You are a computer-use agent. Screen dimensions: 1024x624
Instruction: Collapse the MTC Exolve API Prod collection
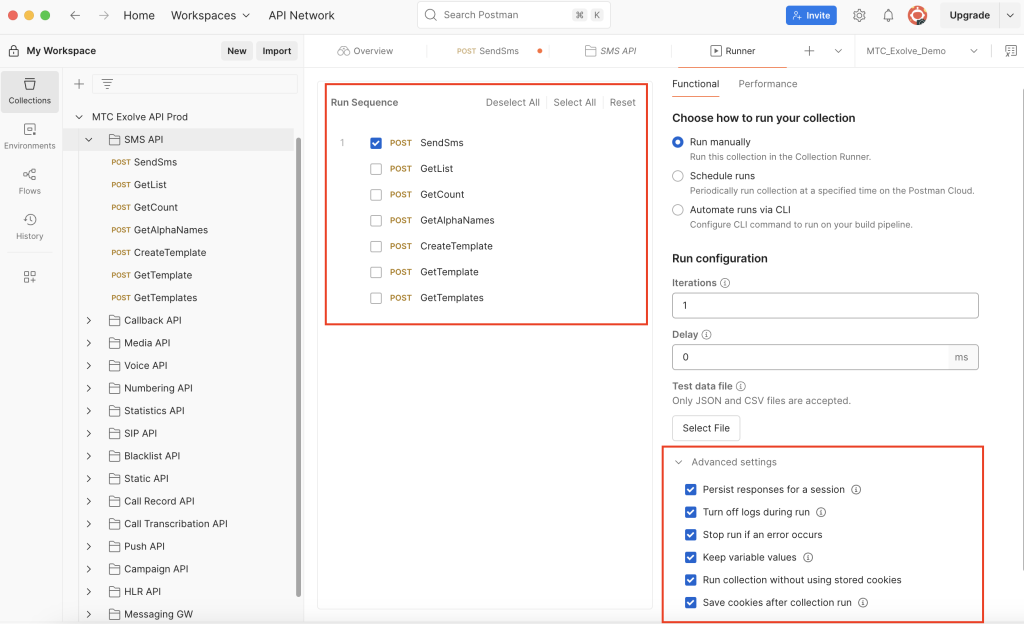79,117
